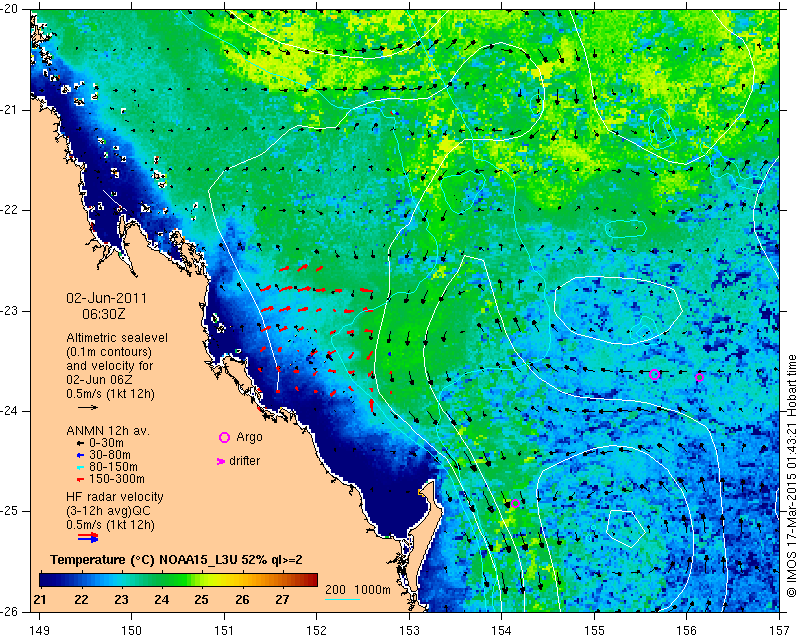Click the latitude axis label -23

(9, 310)
